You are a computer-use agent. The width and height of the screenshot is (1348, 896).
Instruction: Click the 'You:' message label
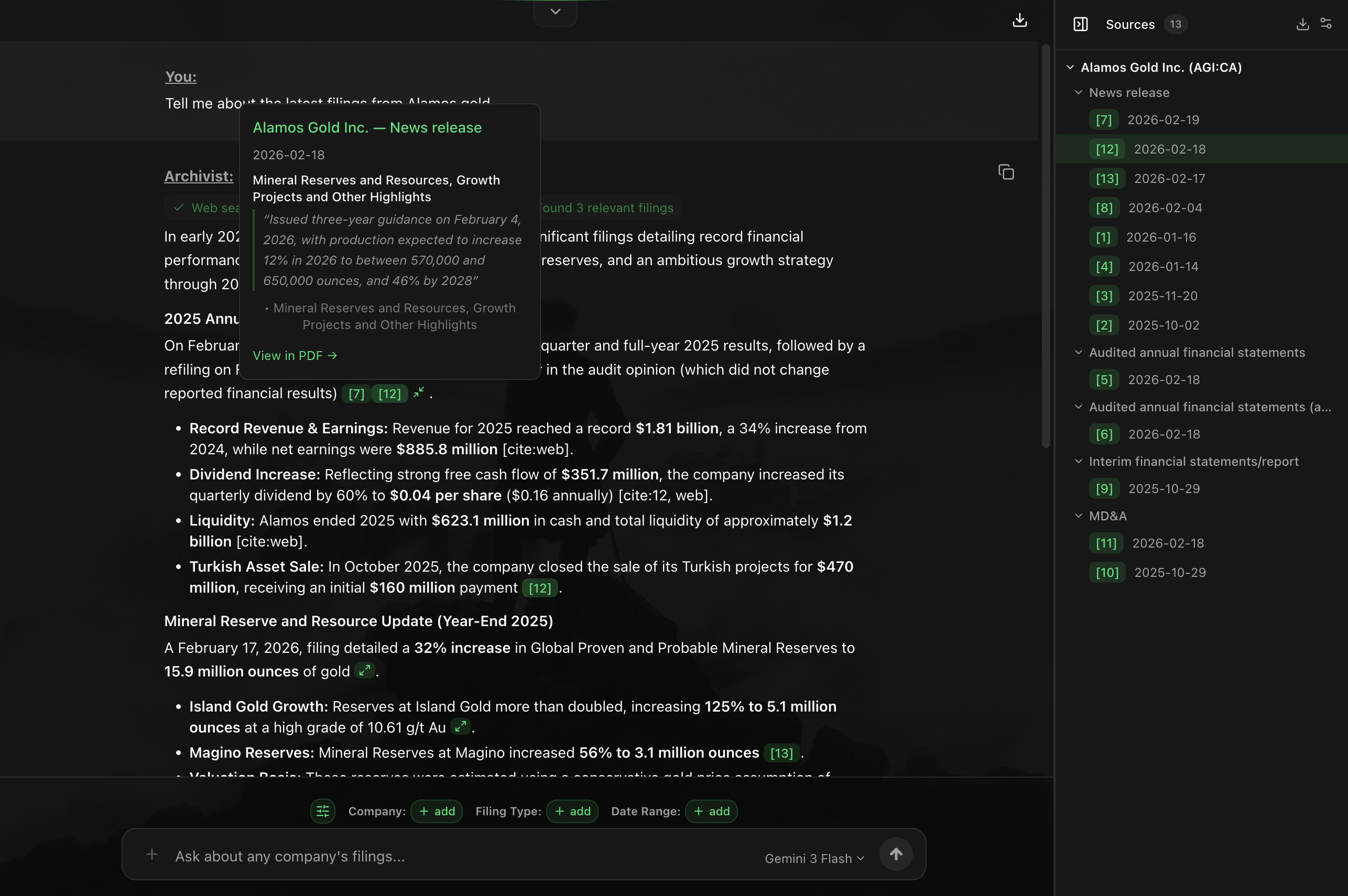click(181, 77)
